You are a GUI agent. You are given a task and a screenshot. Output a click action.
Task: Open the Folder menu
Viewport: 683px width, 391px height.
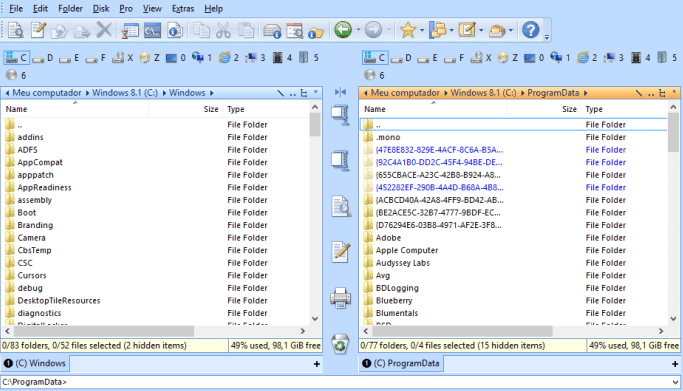(70, 8)
